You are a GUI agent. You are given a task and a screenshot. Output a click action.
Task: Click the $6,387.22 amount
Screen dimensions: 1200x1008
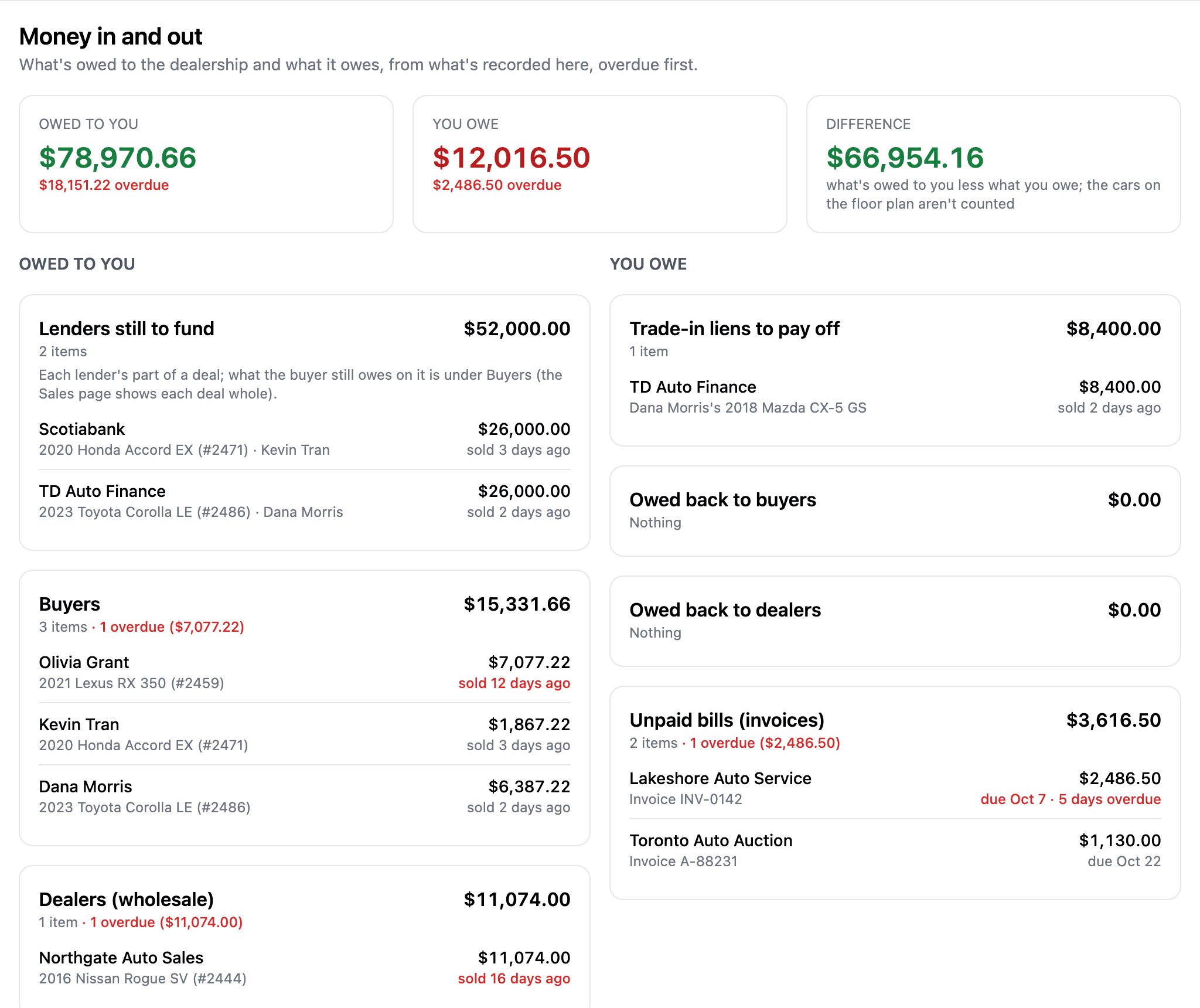point(529,787)
